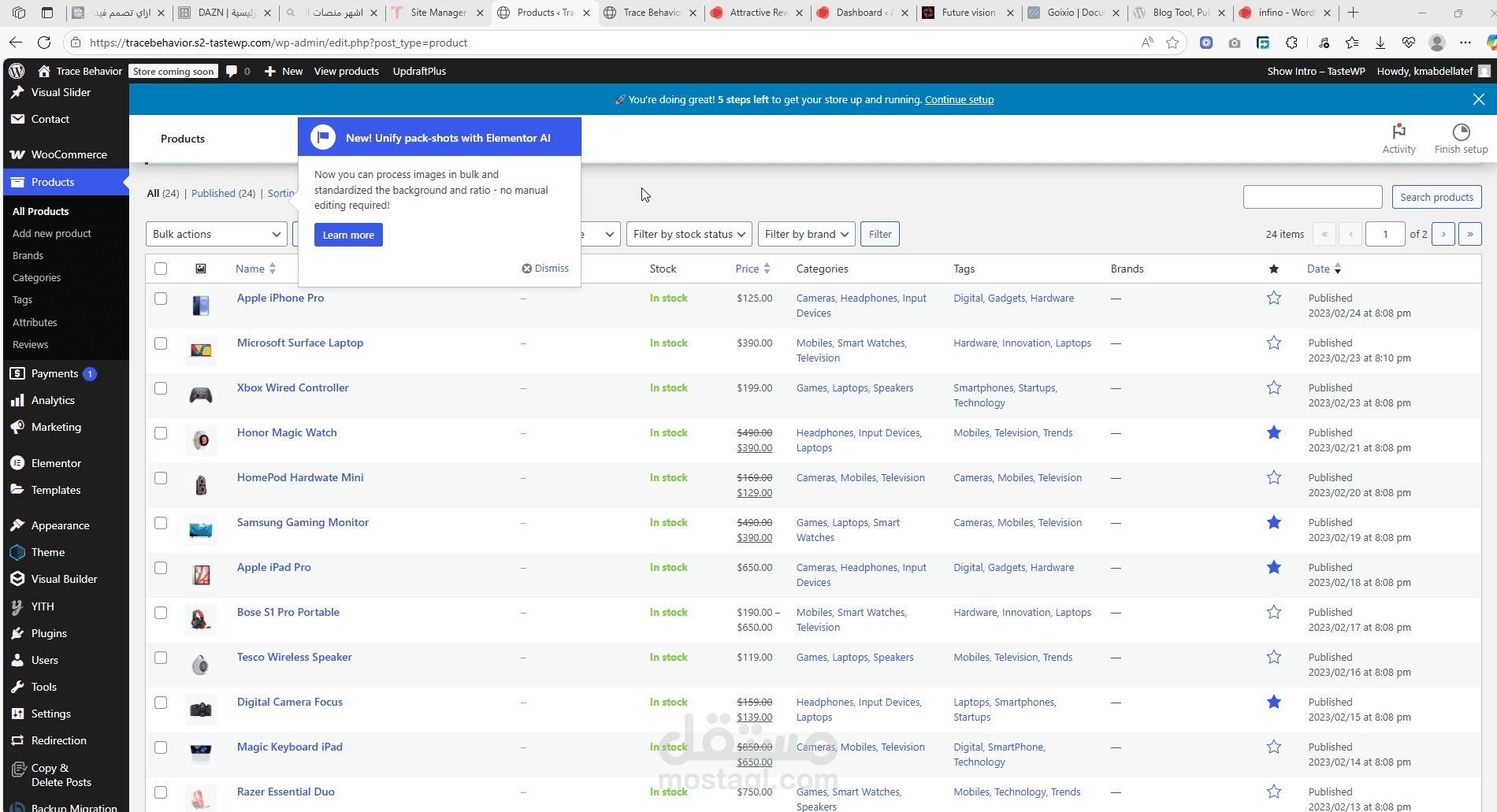Open Add new product submenu item
The height and width of the screenshot is (812, 1497).
52,233
